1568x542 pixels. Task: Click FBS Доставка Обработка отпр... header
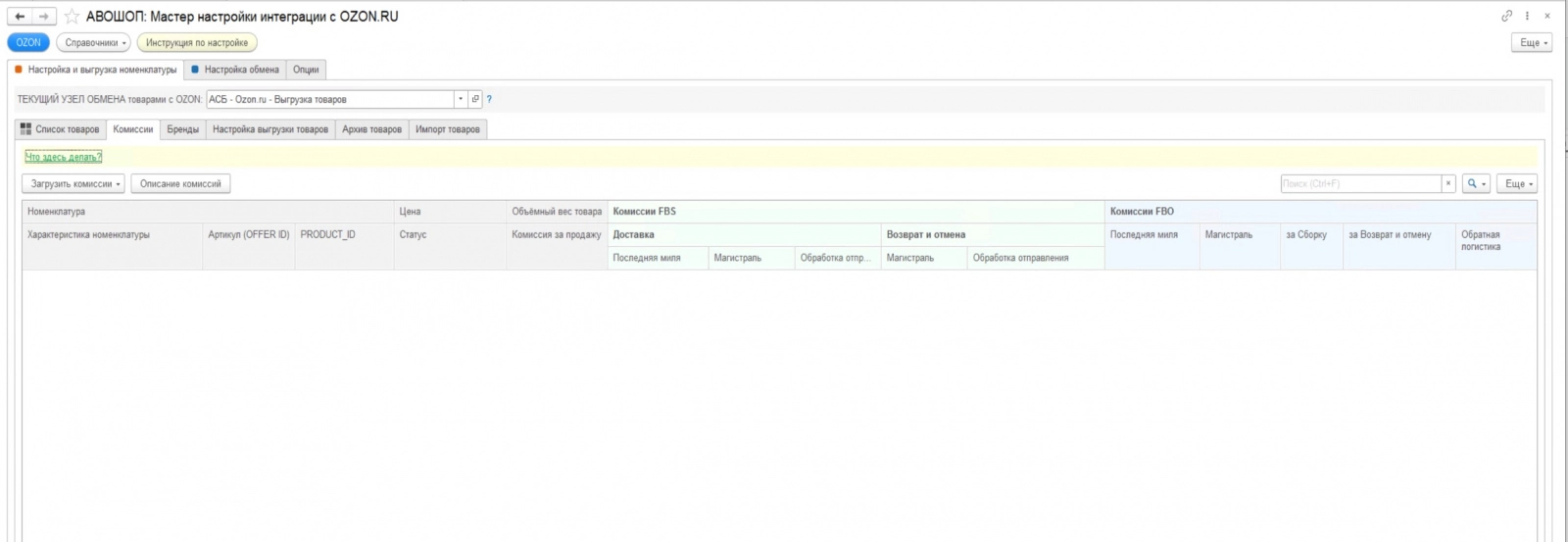pos(838,258)
